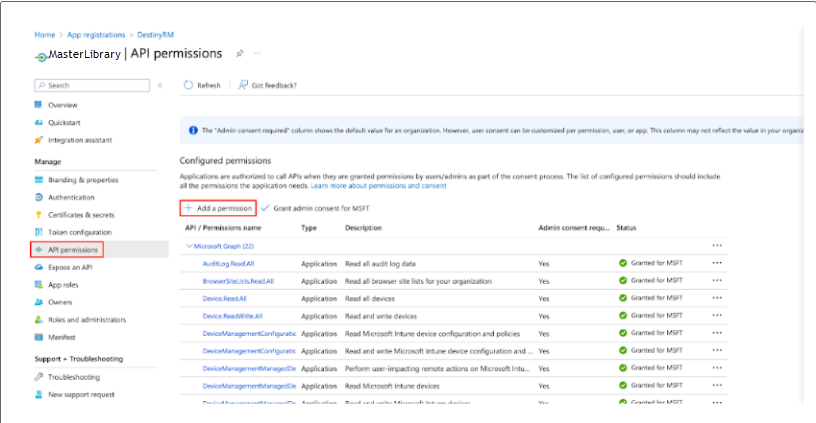This screenshot has height=423, width=816.
Task: Click the 'Configured permissions' heading
Action: click(225, 161)
